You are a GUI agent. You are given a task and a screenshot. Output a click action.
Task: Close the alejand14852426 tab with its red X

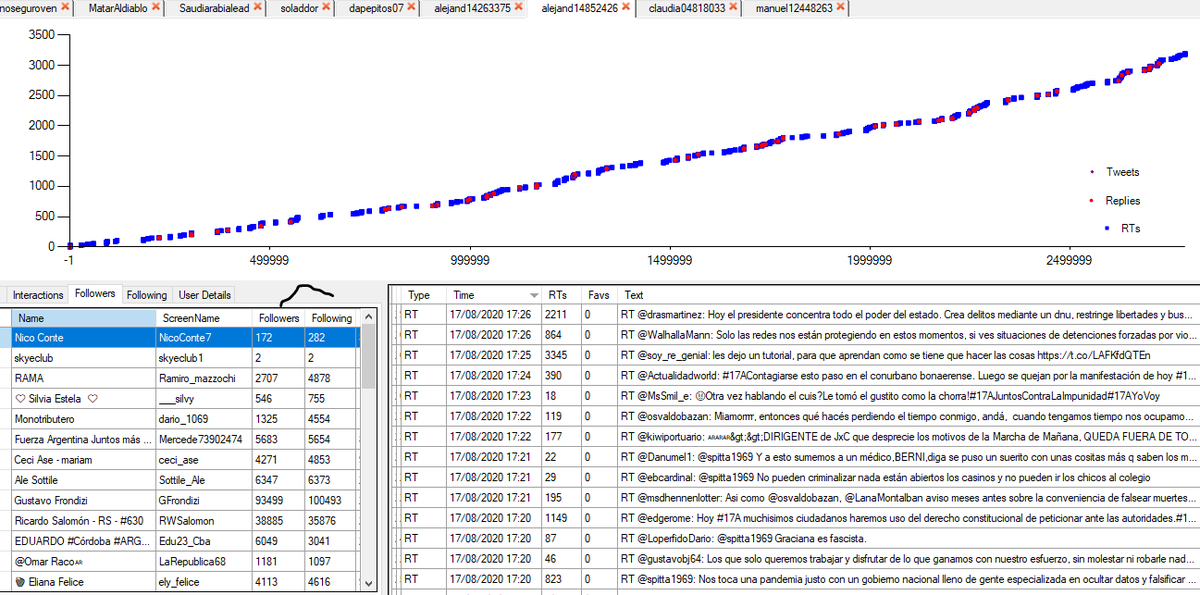click(626, 7)
